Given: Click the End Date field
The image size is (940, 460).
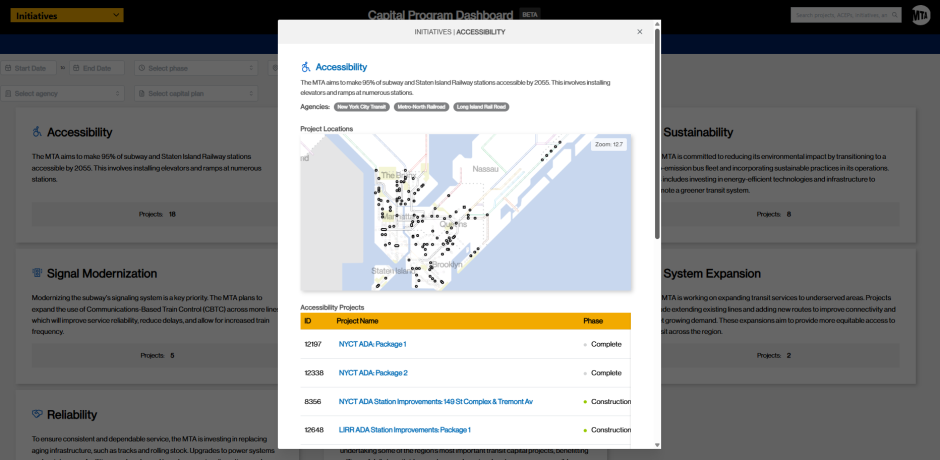Looking at the screenshot, I should [x=97, y=68].
